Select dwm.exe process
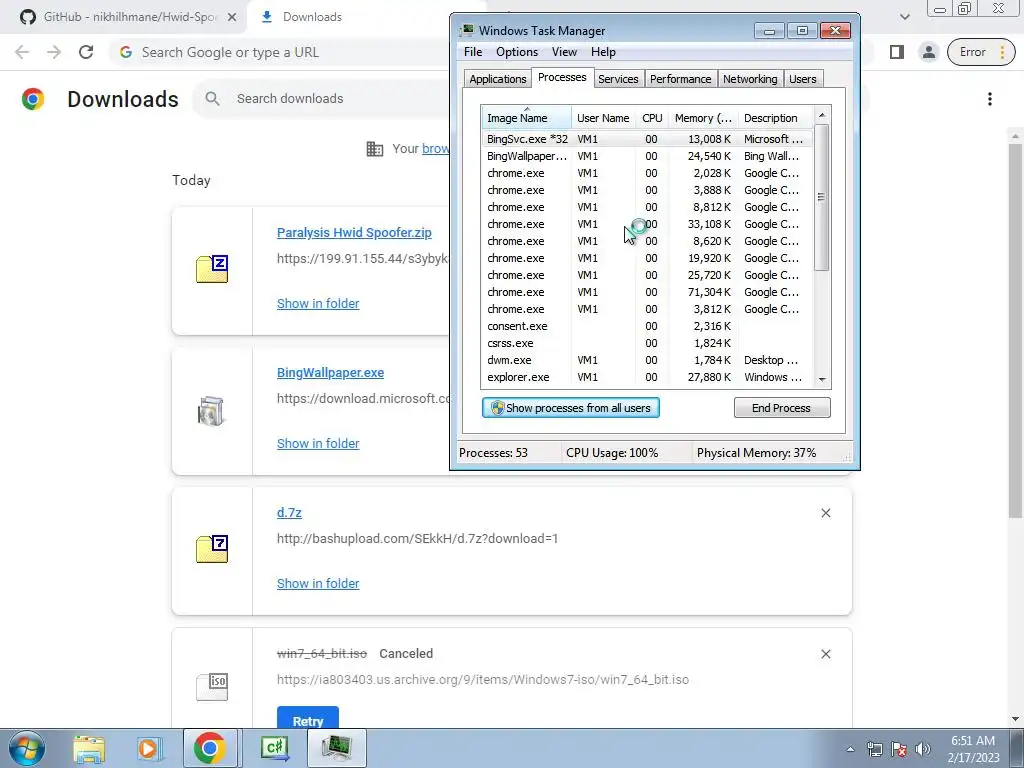 click(x=647, y=360)
